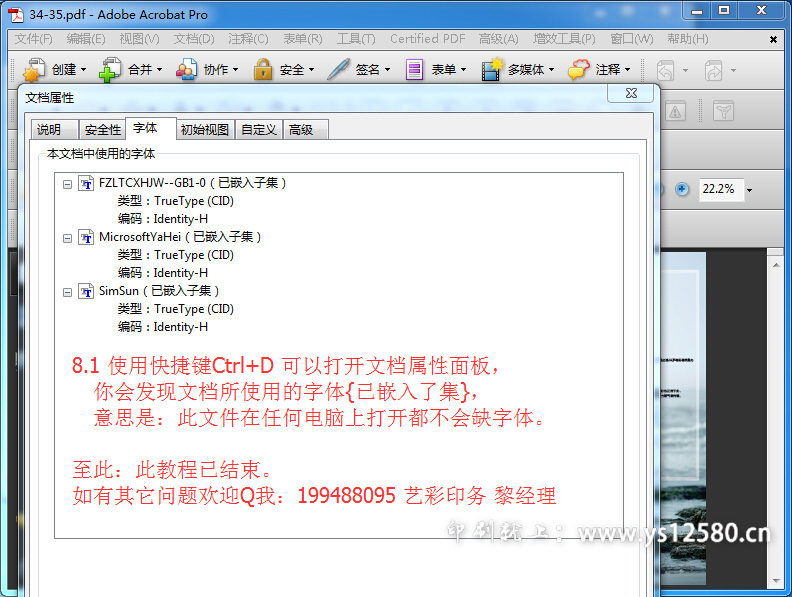The image size is (792, 597).
Task: Click the zoom value field showing 22.2%
Action: pyautogui.click(x=717, y=189)
